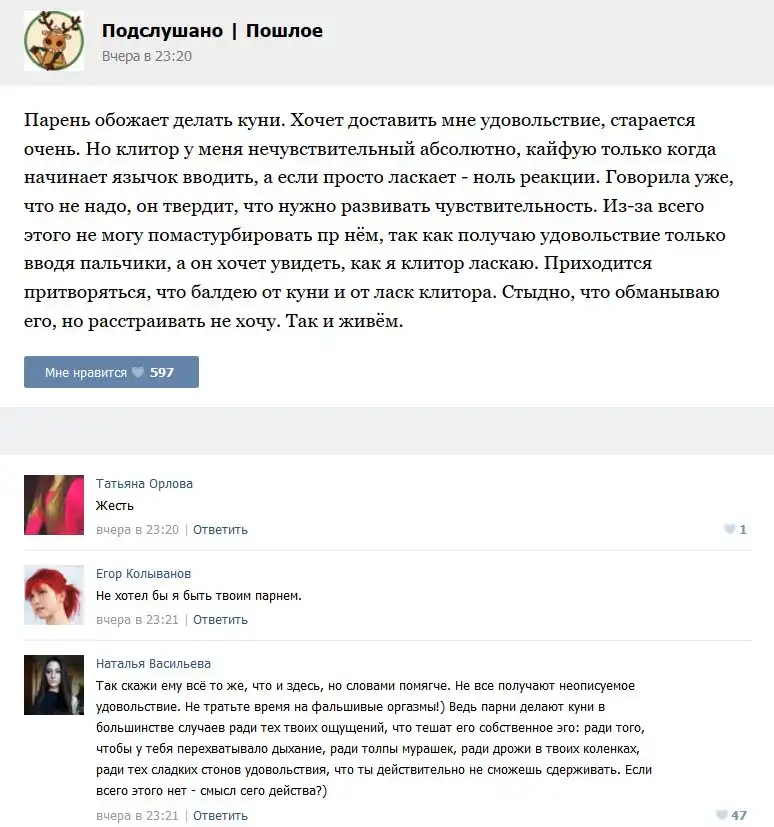Open timestamp вчера в 23:21 under Егор's comment
Screen dimensions: 774x827
tap(137, 620)
